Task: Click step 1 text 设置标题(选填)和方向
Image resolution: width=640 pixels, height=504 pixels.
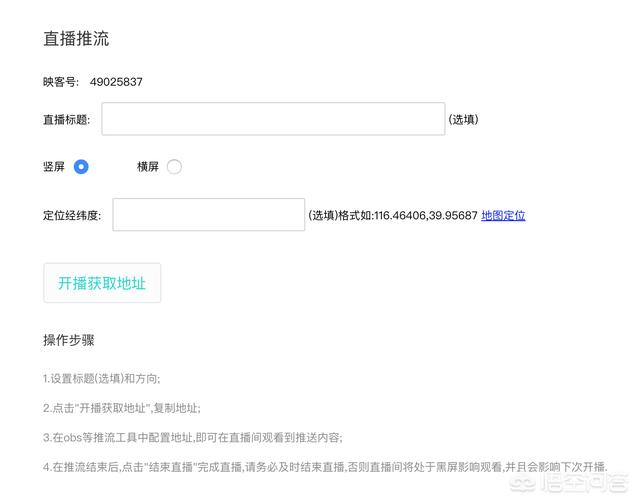Action: click(102, 379)
